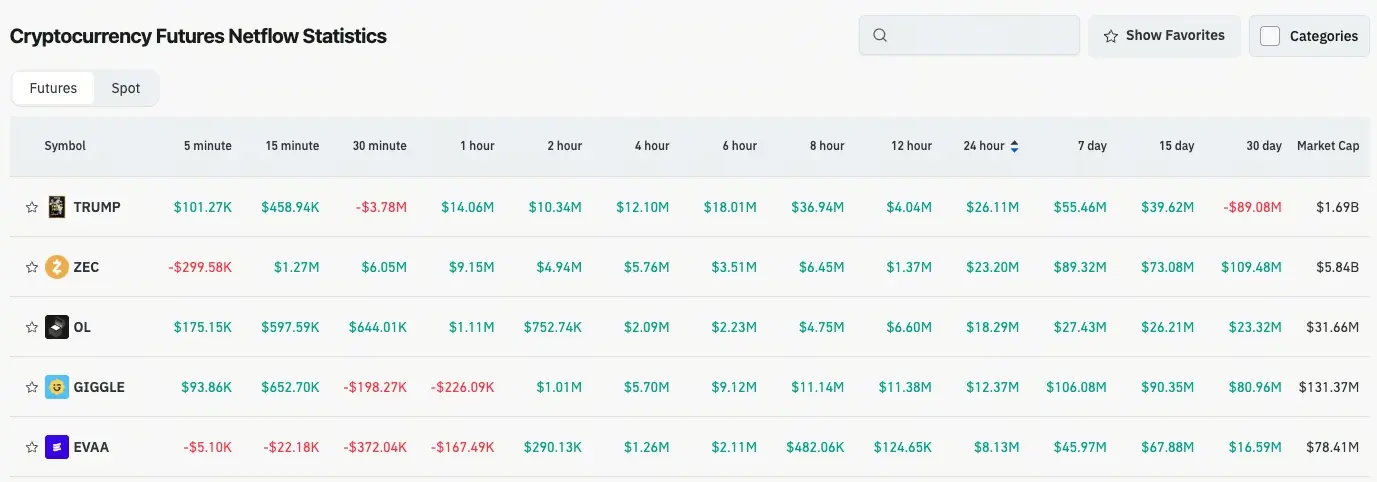Image resolution: width=1377 pixels, height=482 pixels.
Task: Favorite TRUMP with its star icon
Action: [x=32, y=207]
